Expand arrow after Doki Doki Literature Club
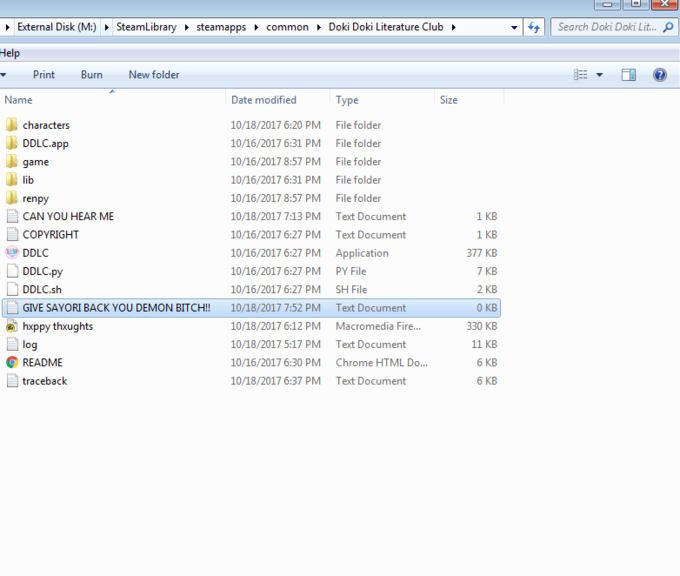This screenshot has height=576, width=680. tap(454, 27)
